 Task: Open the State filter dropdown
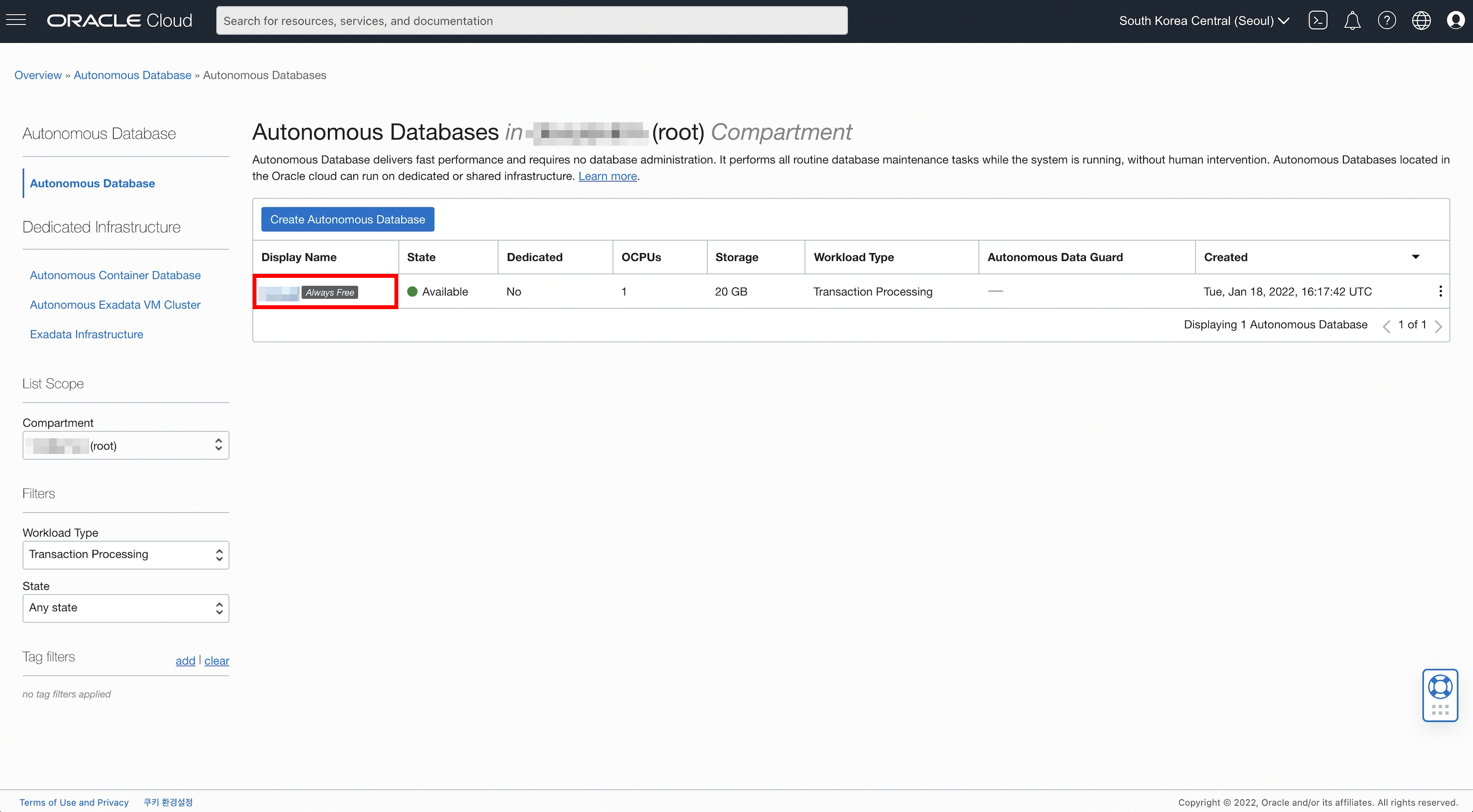[125, 608]
